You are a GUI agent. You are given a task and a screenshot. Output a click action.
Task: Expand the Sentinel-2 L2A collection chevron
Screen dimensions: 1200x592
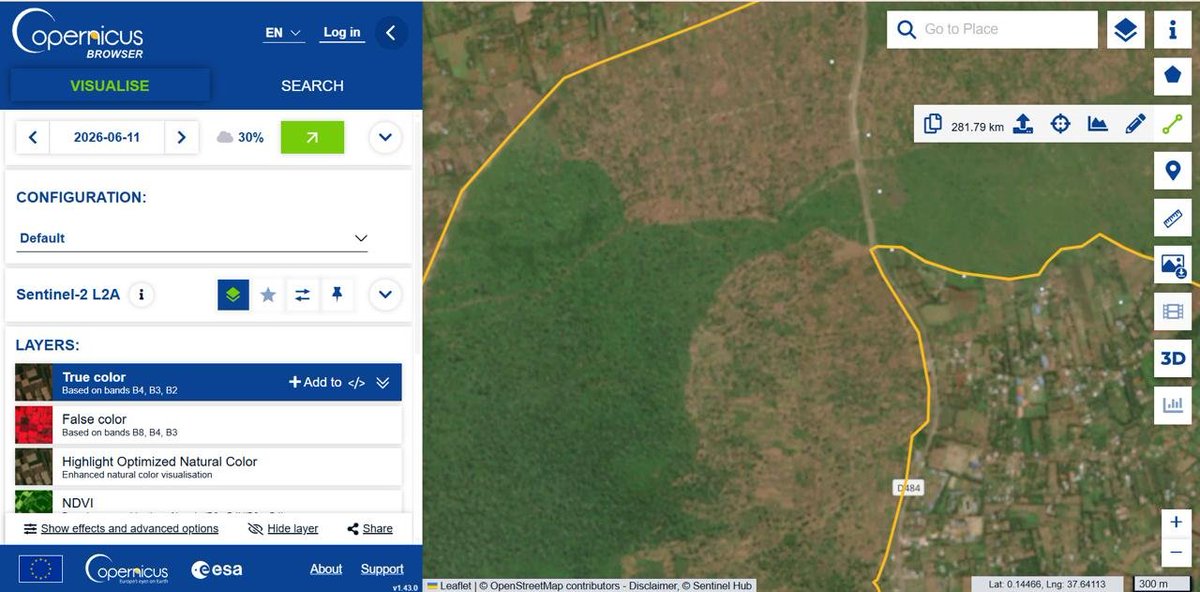(385, 295)
